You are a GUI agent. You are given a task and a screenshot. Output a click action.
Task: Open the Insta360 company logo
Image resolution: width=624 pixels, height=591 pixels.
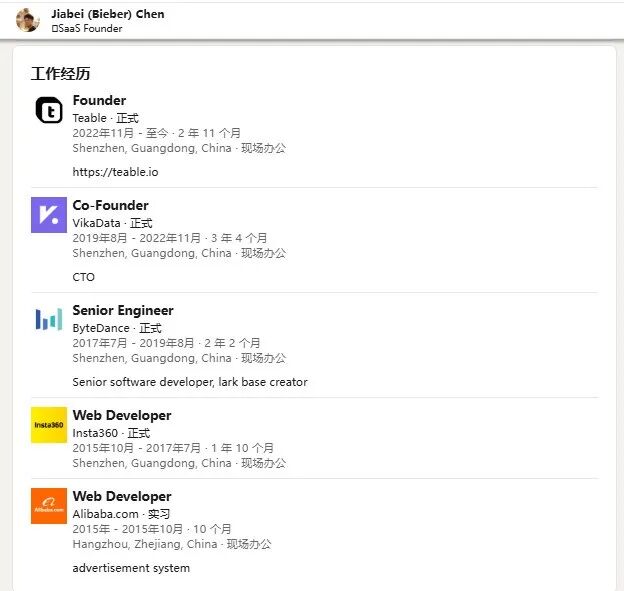(49, 425)
